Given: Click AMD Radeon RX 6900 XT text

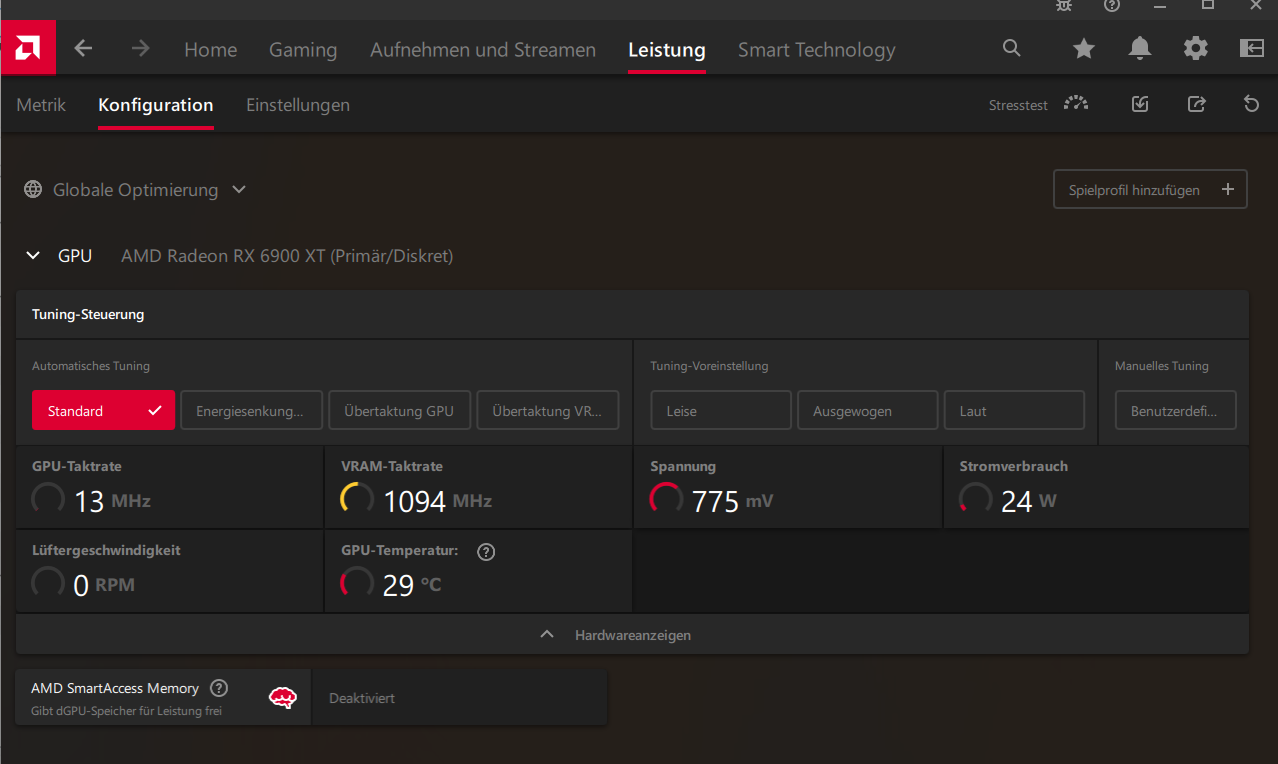Looking at the screenshot, I should point(287,256).
